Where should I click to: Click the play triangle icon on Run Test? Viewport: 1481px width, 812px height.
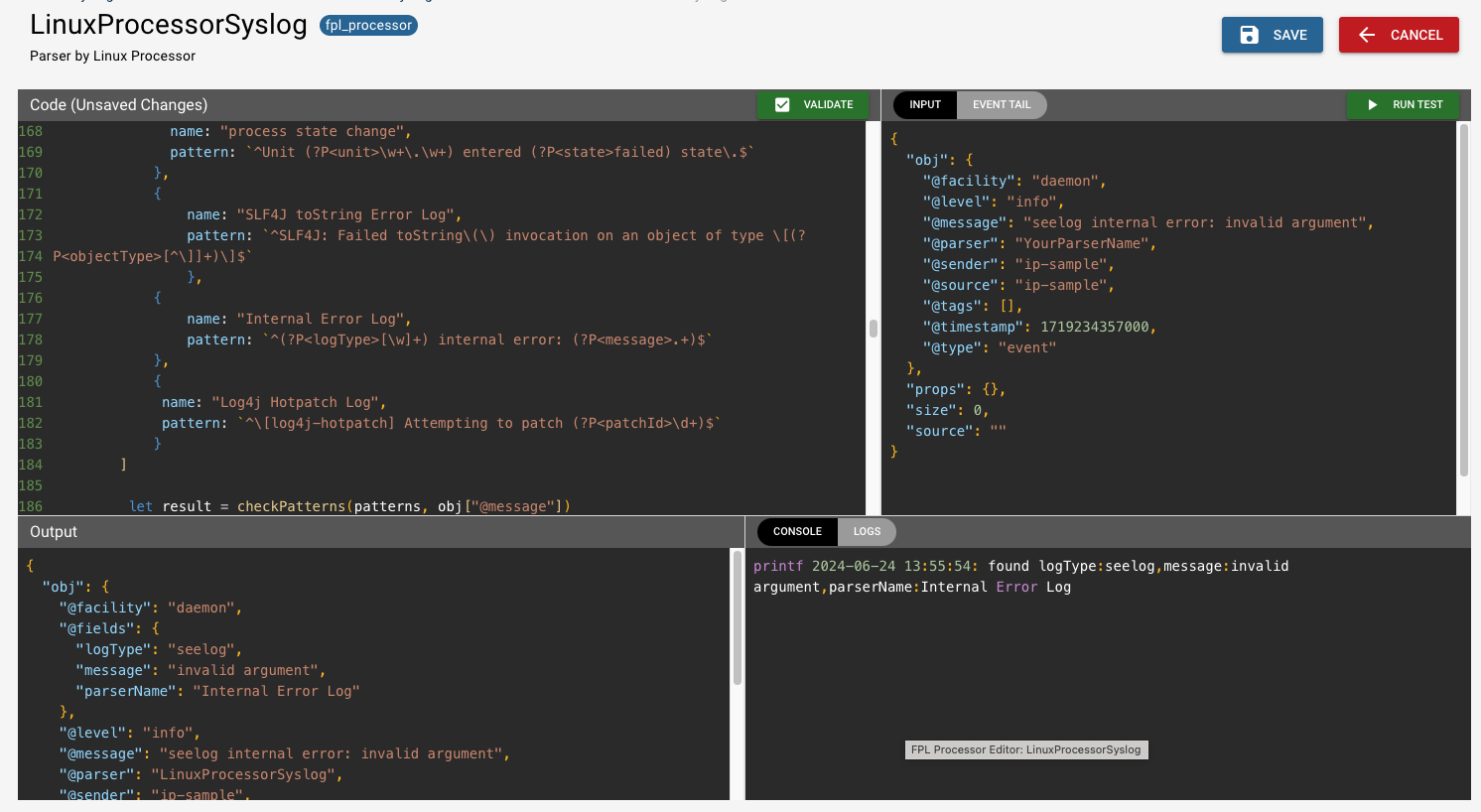click(1372, 104)
